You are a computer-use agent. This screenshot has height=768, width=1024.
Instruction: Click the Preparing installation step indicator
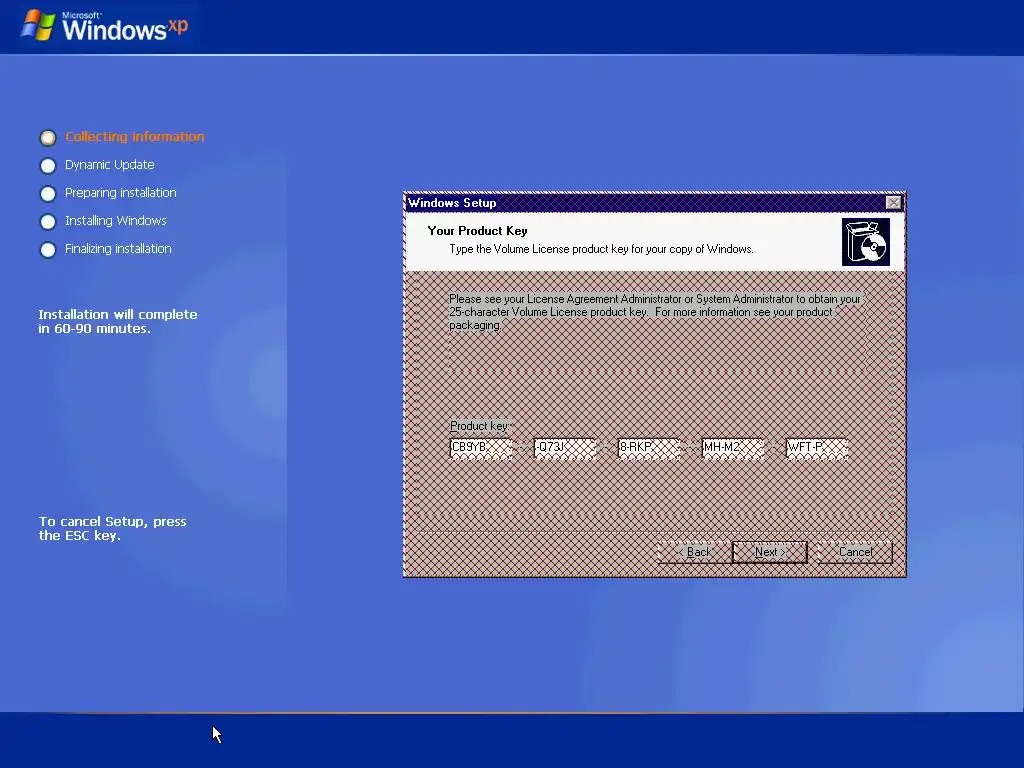[48, 193]
